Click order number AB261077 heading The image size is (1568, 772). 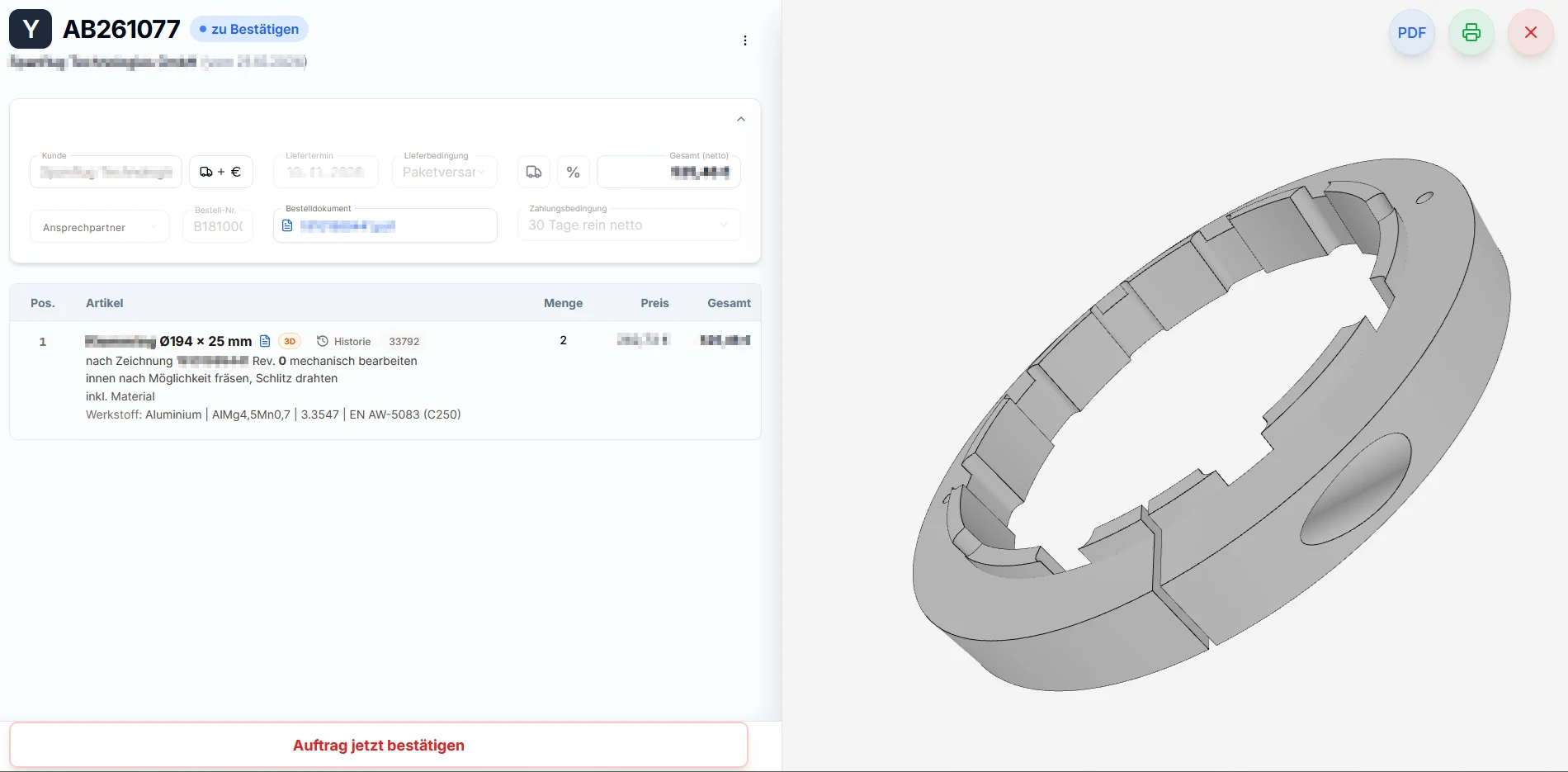tap(121, 29)
